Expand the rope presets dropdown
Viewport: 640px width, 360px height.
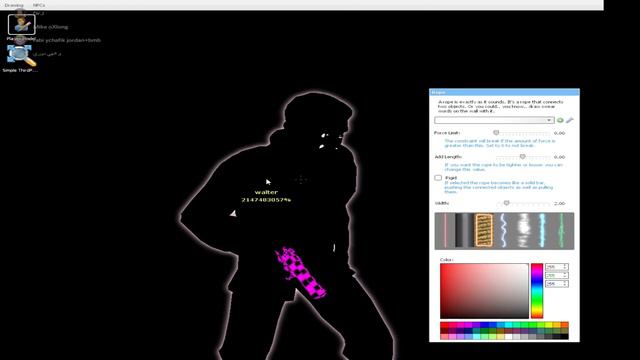point(494,120)
